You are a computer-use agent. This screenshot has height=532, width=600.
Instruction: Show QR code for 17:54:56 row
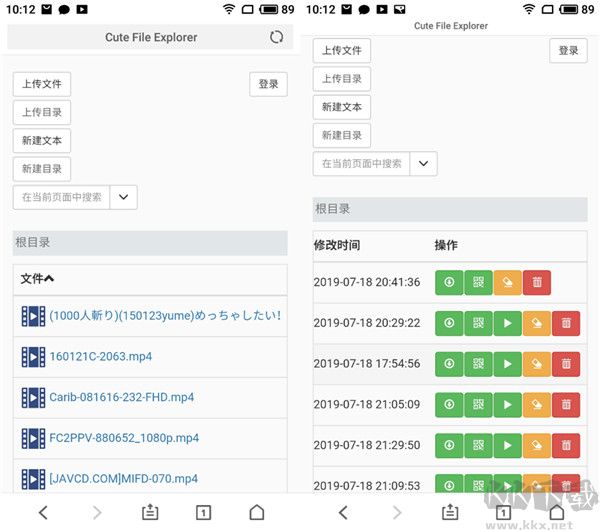coord(478,364)
